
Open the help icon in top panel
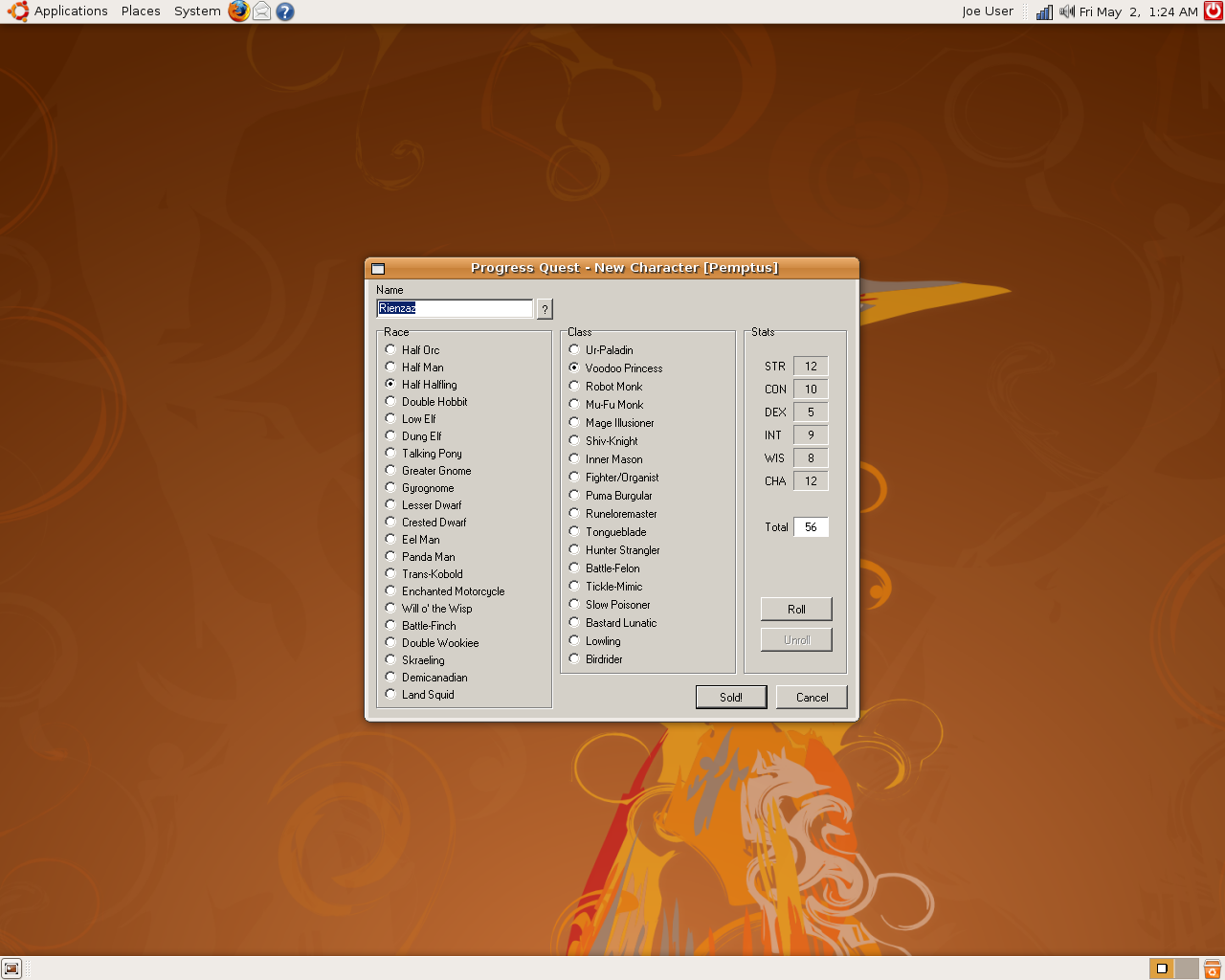click(x=285, y=11)
